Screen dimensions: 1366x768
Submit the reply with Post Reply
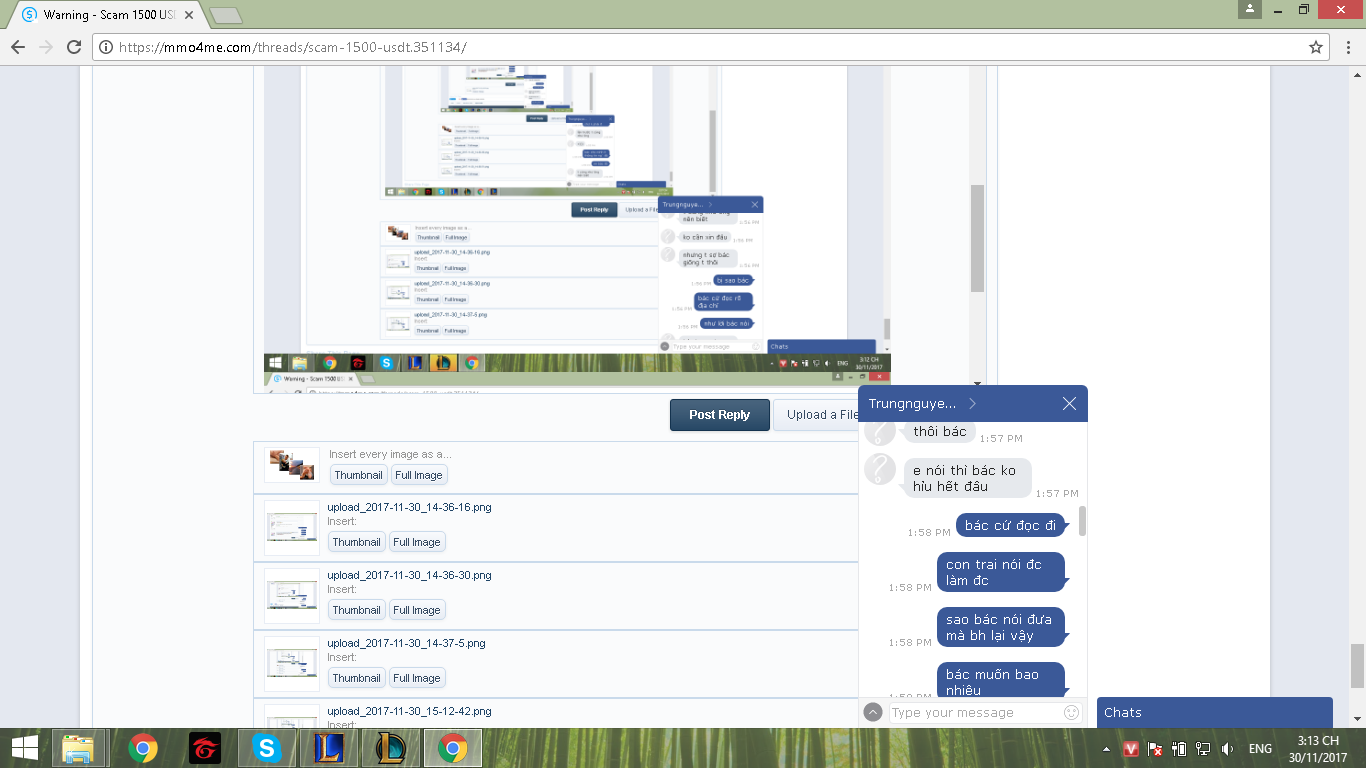719,415
